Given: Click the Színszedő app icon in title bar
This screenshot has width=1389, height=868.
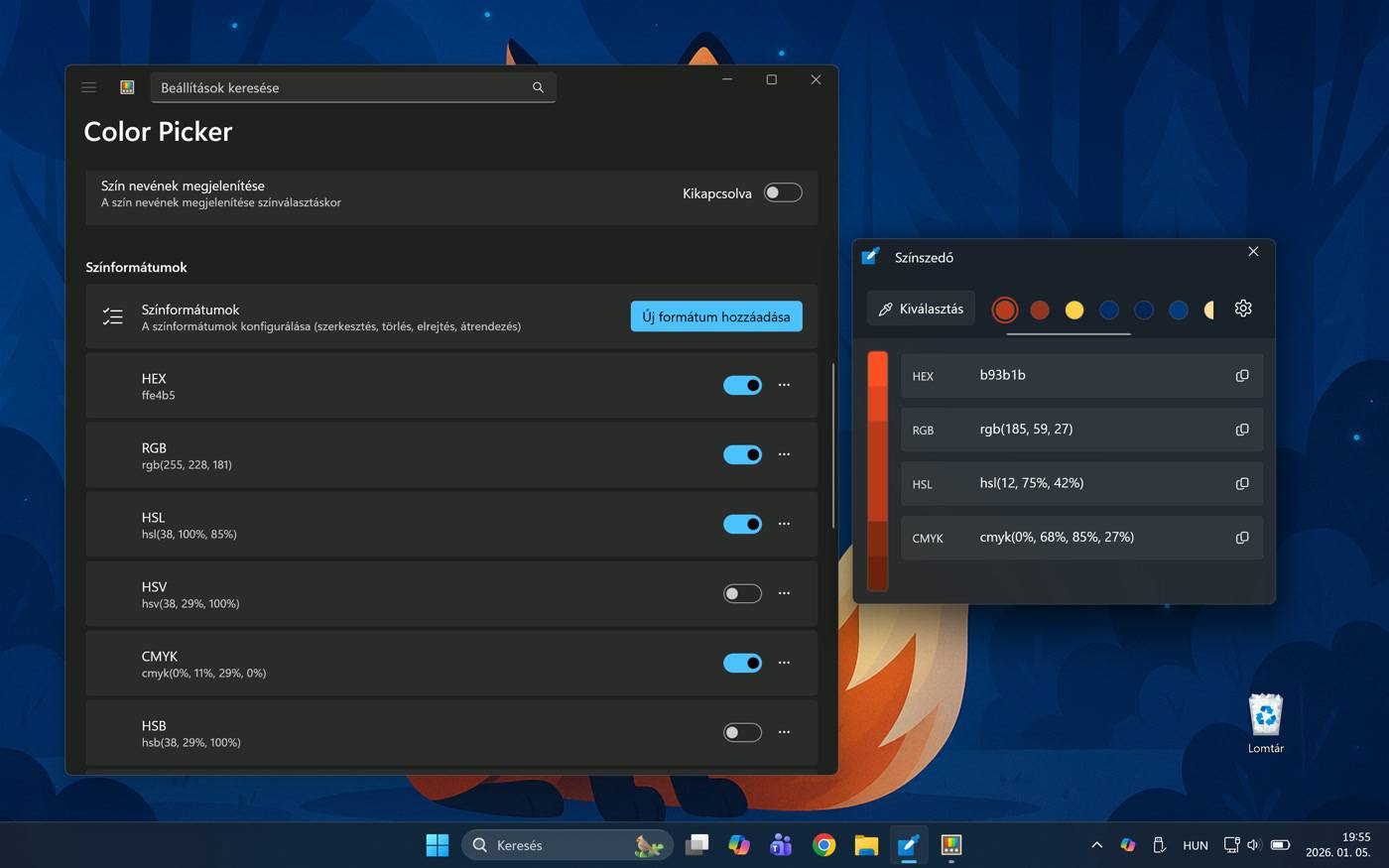Looking at the screenshot, I should coord(870,256).
